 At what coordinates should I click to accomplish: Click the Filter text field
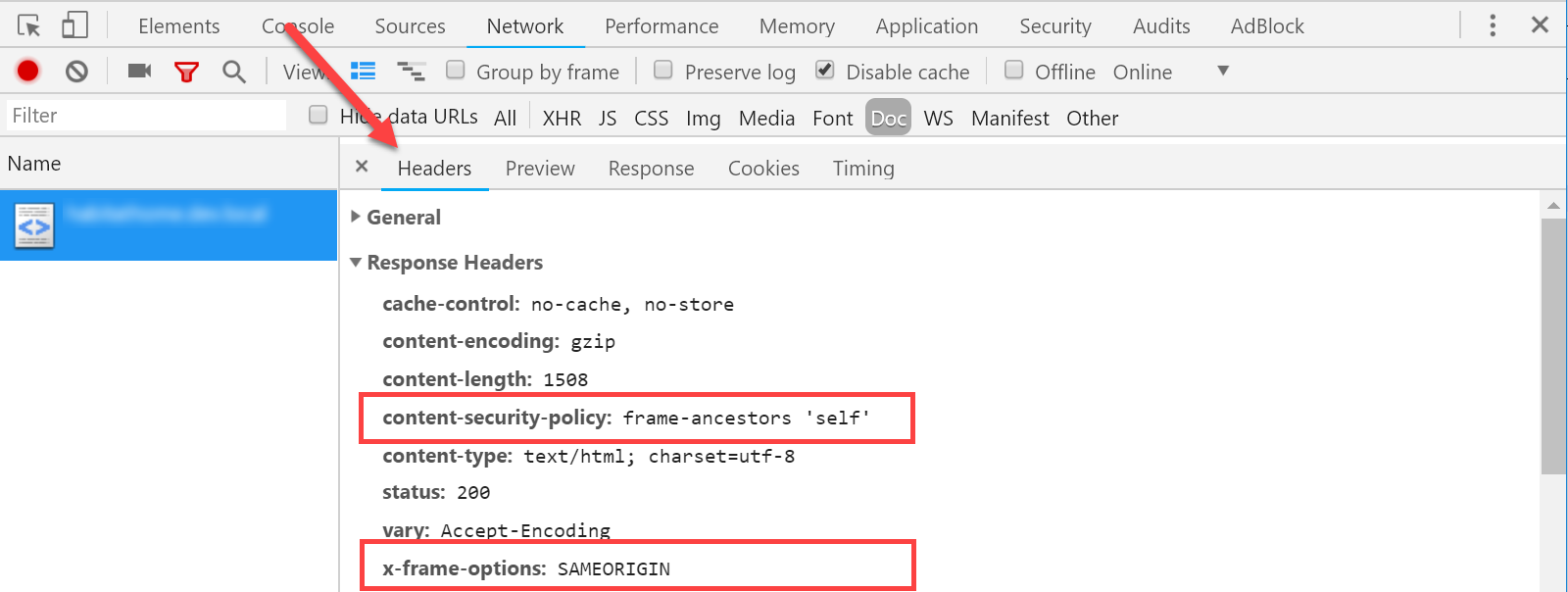tap(147, 116)
